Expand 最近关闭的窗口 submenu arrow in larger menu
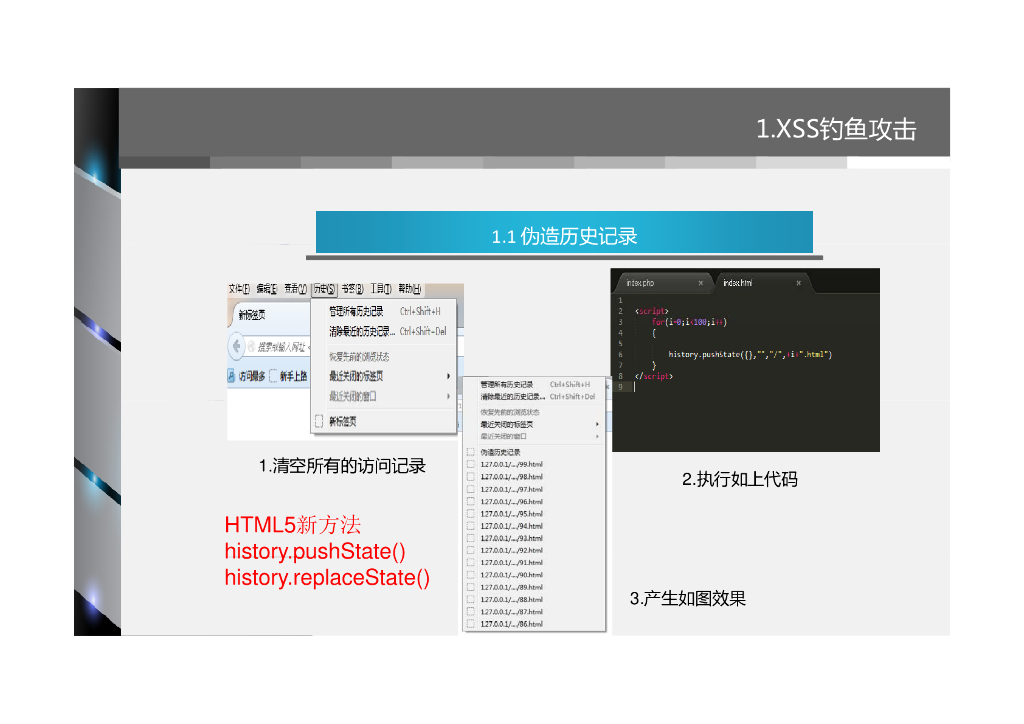Screen dimensions: 1024x724 point(448,396)
